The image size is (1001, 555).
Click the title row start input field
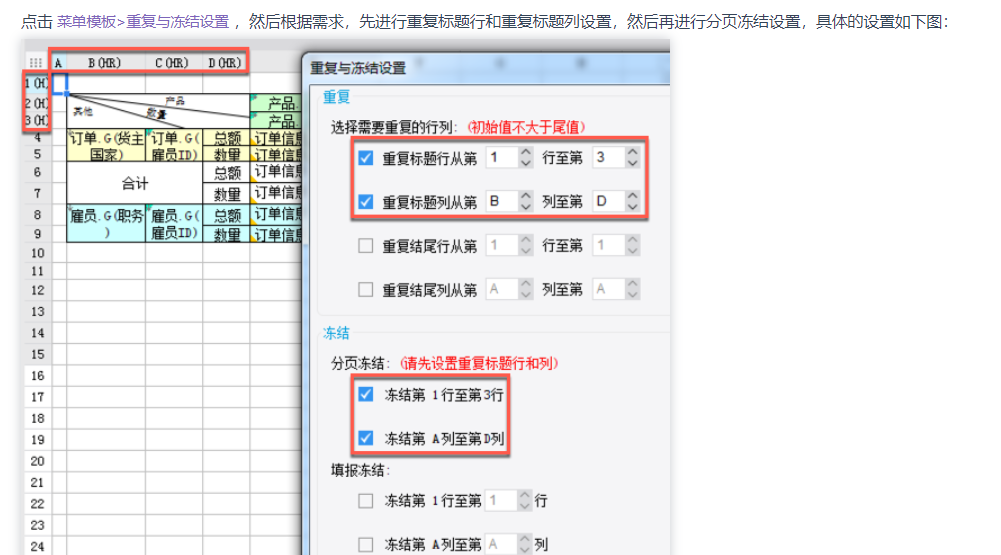point(503,158)
